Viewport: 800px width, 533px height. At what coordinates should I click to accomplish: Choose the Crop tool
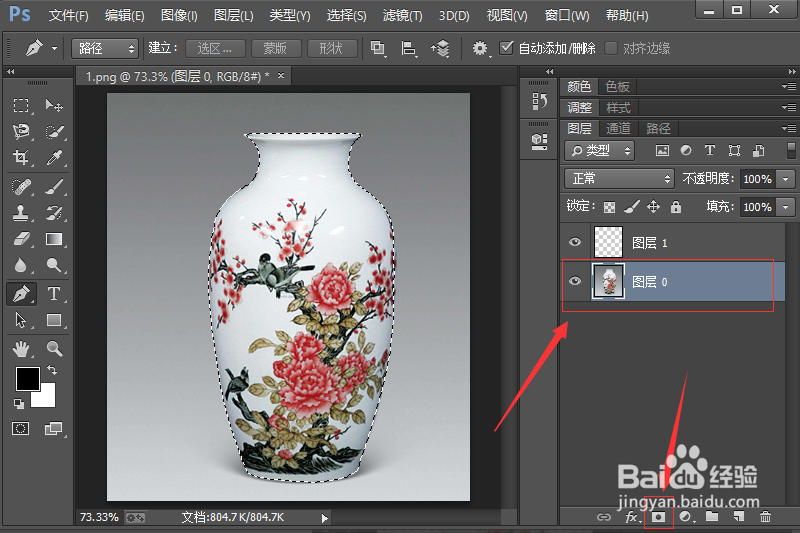pyautogui.click(x=21, y=158)
